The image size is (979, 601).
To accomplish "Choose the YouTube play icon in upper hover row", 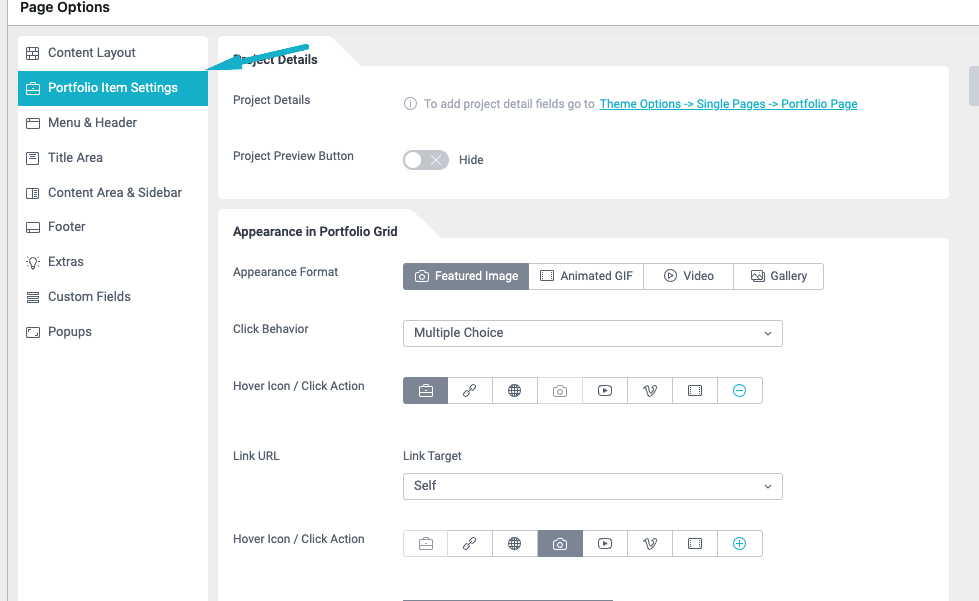I will [605, 391].
